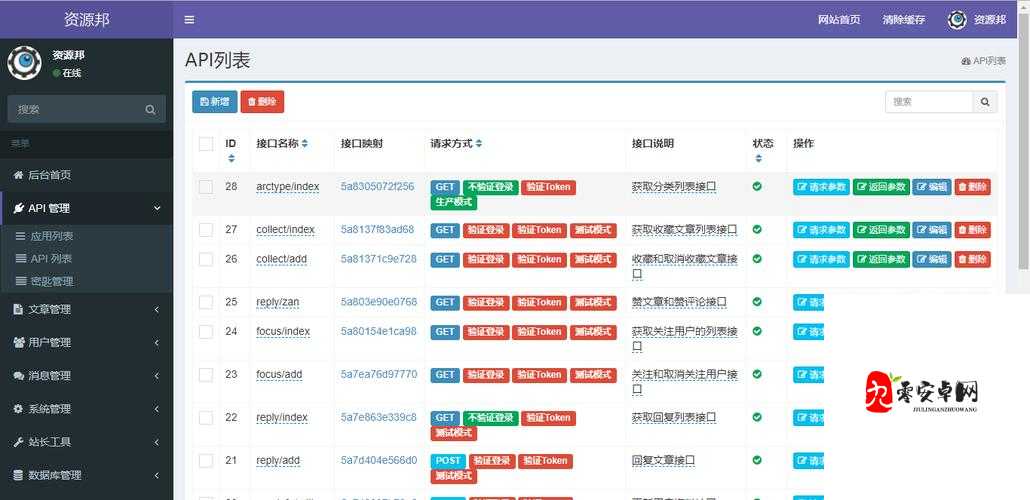This screenshot has height=500, width=1030.
Task: Click the blue 新增 button
Action: coord(215,102)
